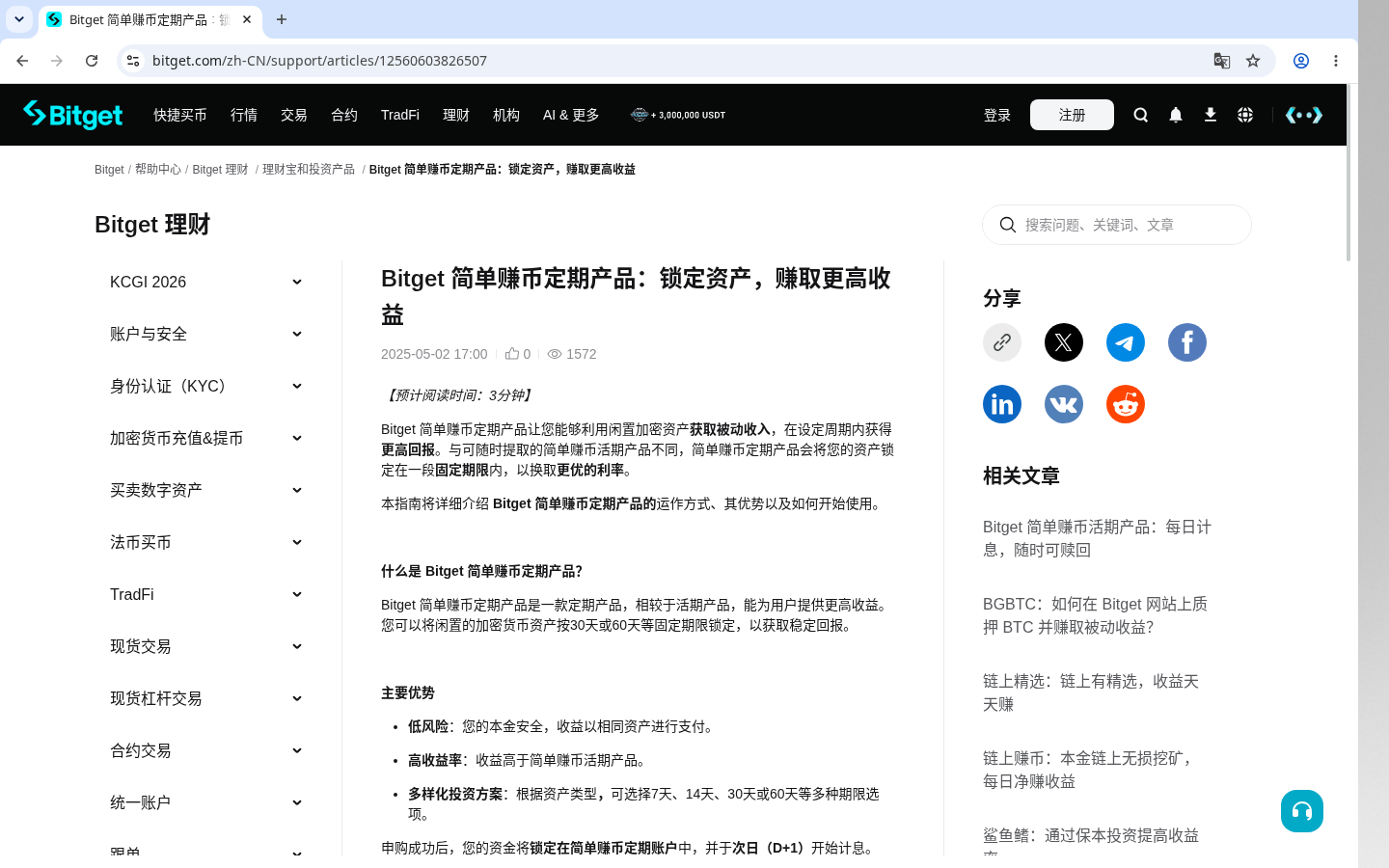Share the article on Facebook
1389x868 pixels.
tap(1187, 342)
